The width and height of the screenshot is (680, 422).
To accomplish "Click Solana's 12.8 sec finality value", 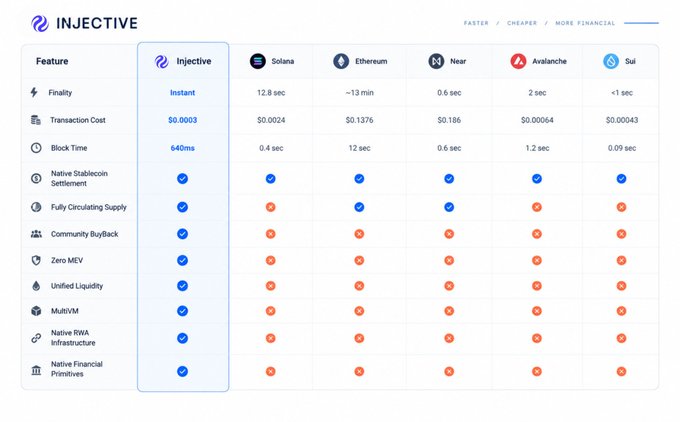I will click(x=271, y=92).
